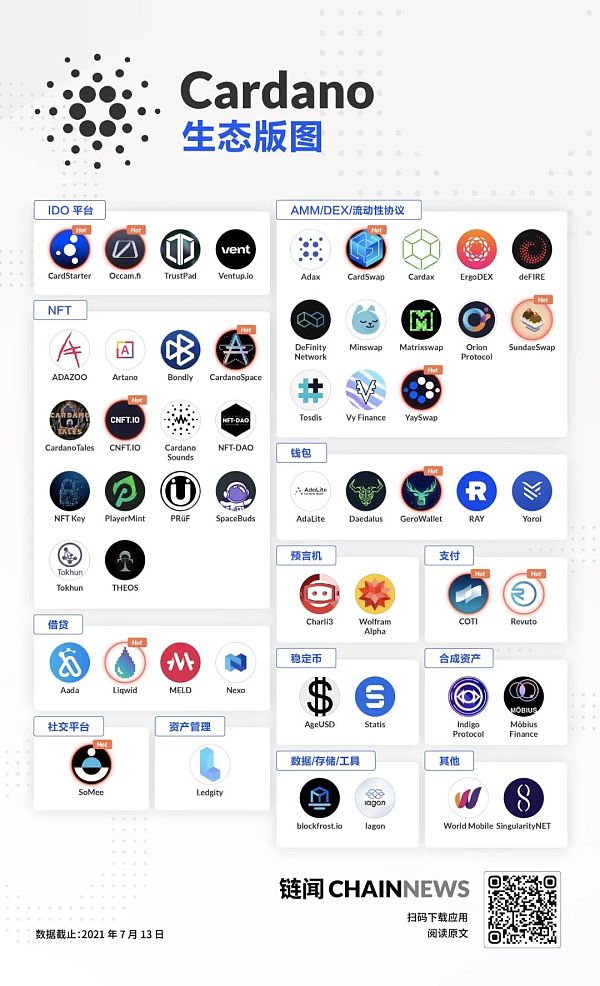The height and width of the screenshot is (986, 600).
Task: Select the Daedalus wallet icon
Action: [366, 491]
